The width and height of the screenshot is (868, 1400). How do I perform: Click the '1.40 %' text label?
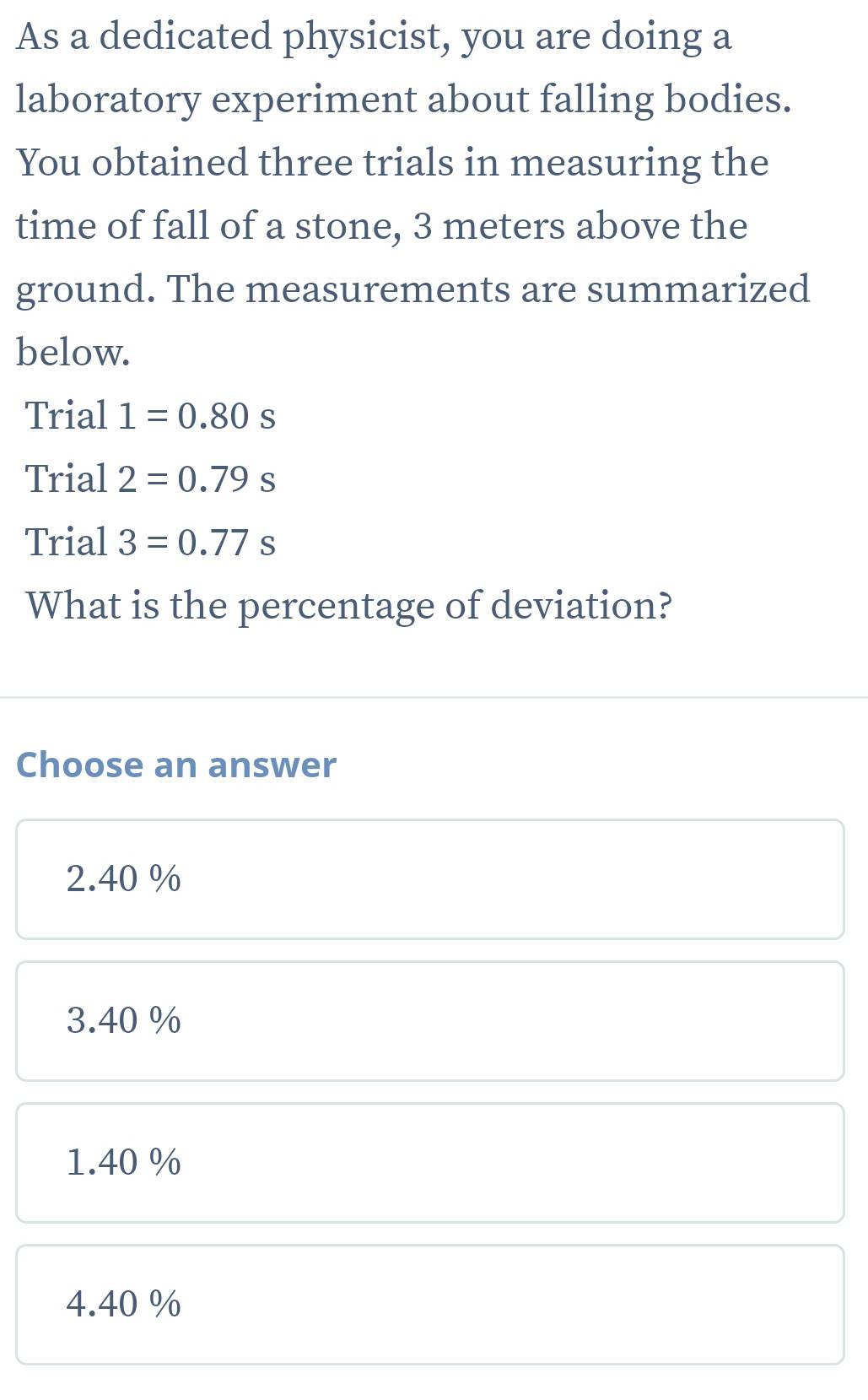[x=124, y=1162]
